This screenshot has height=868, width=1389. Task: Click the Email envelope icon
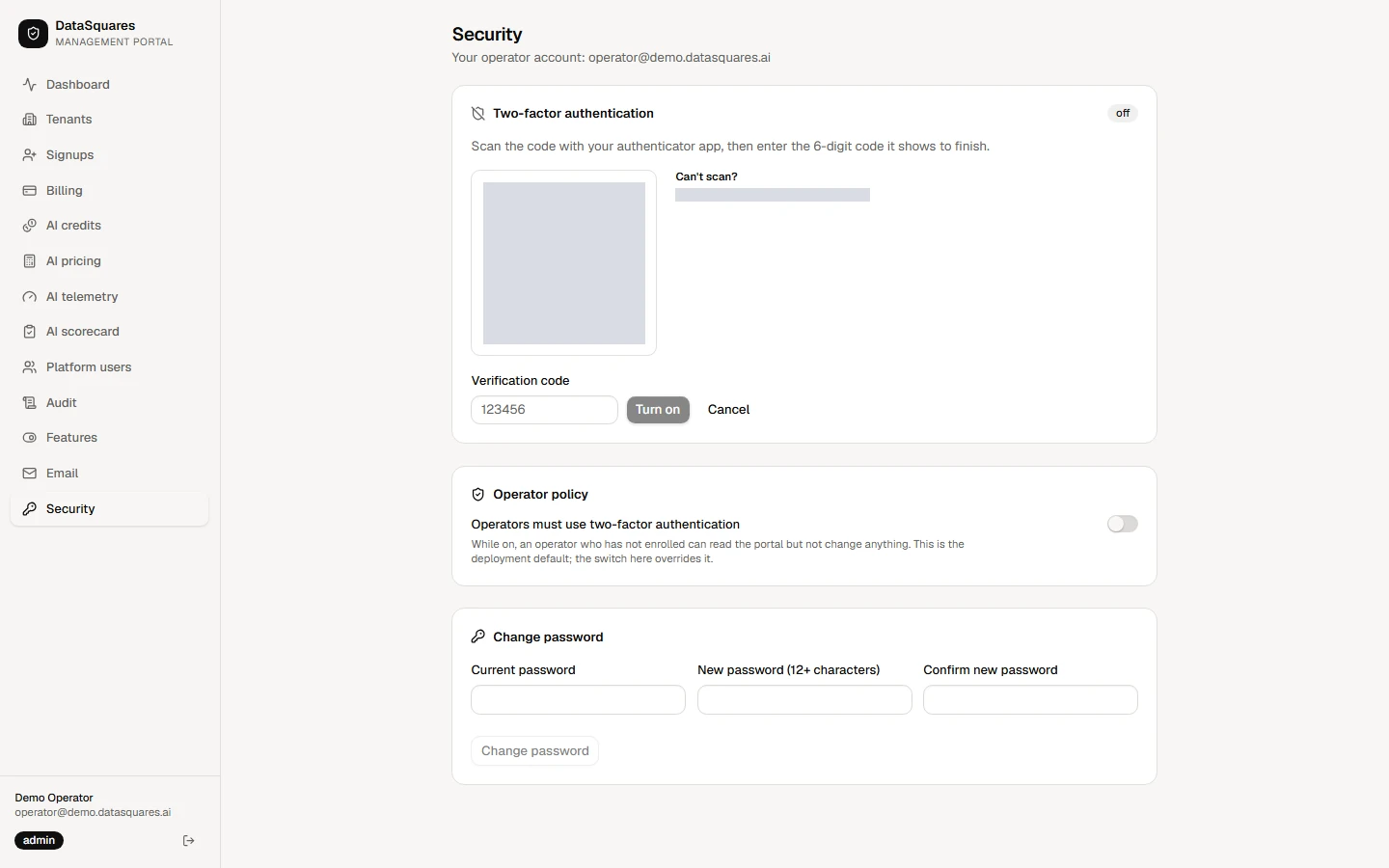click(30, 474)
